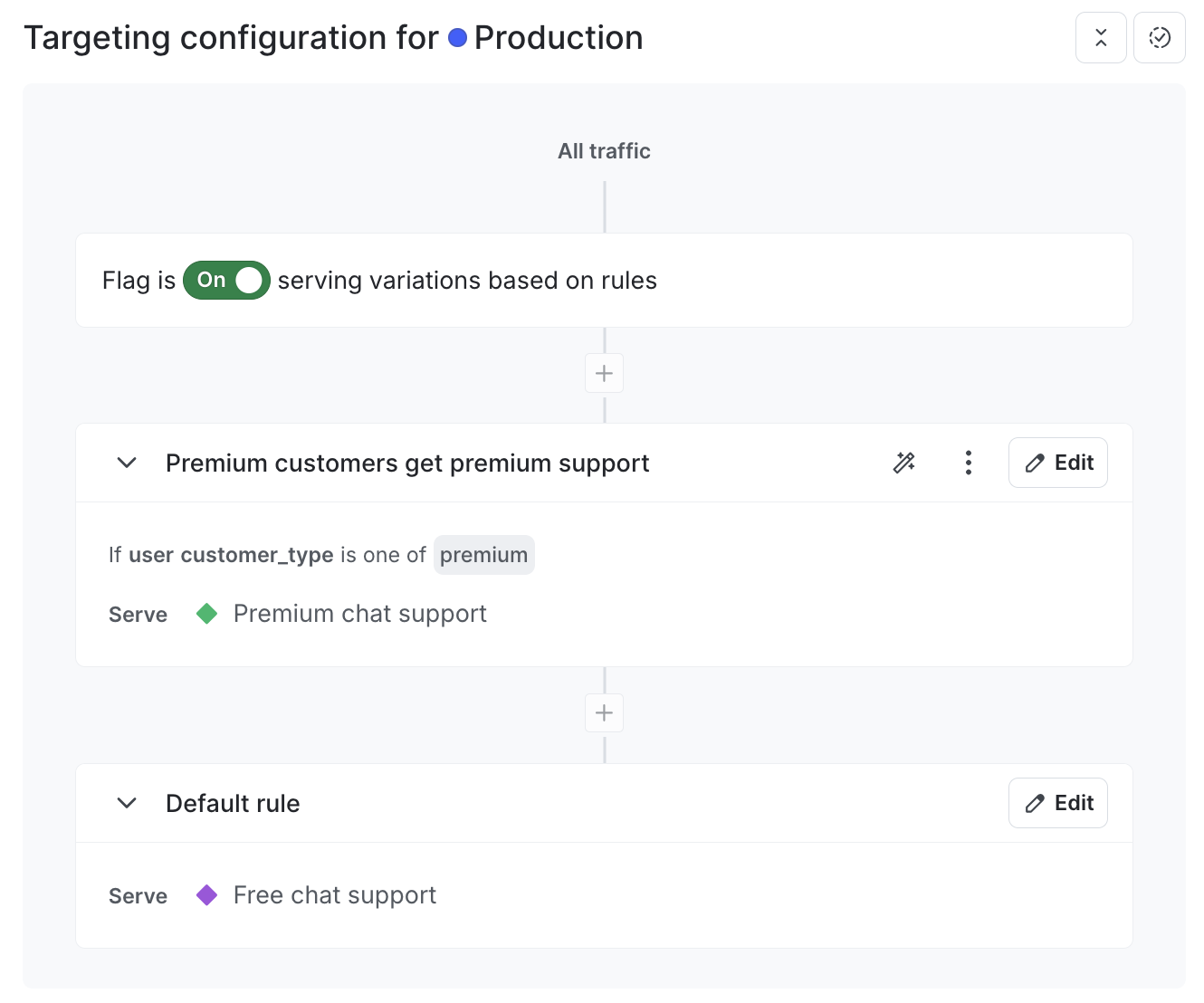Click the pencil icon in Default rule's Edit button
This screenshot has height=1003, width=1204.
pos(1035,803)
